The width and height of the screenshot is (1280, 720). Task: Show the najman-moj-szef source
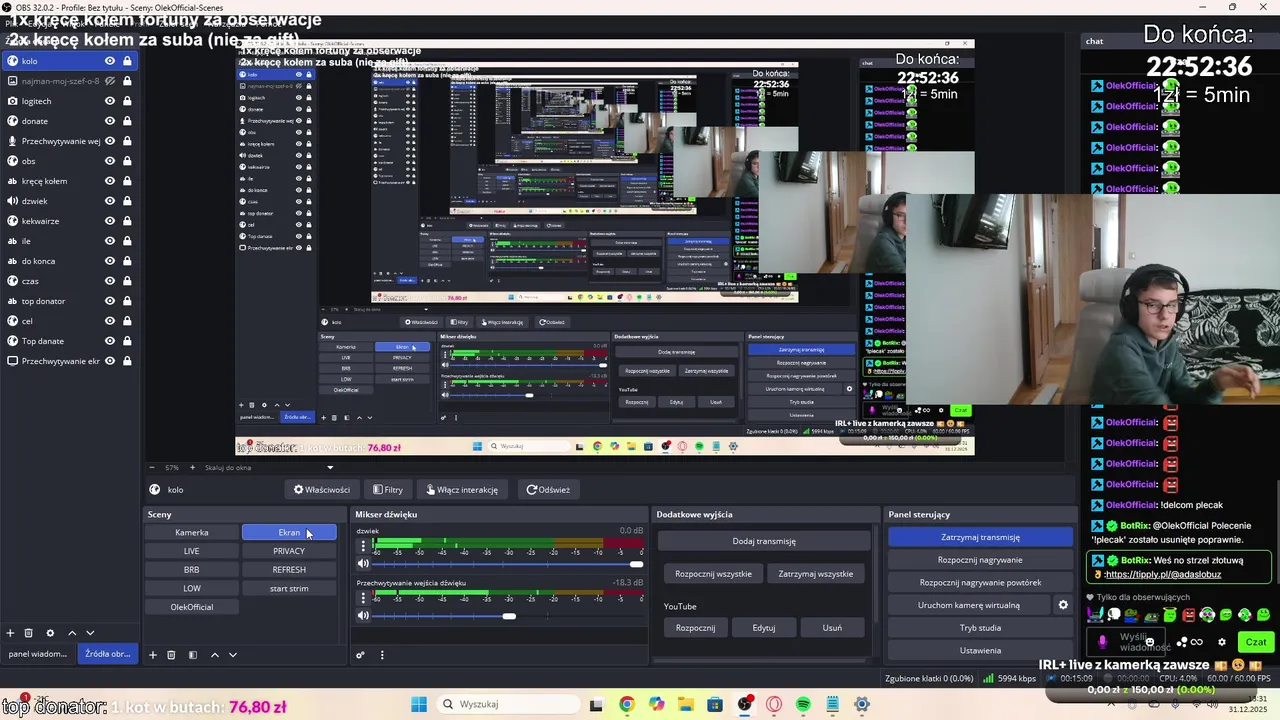pyautogui.click(x=110, y=81)
